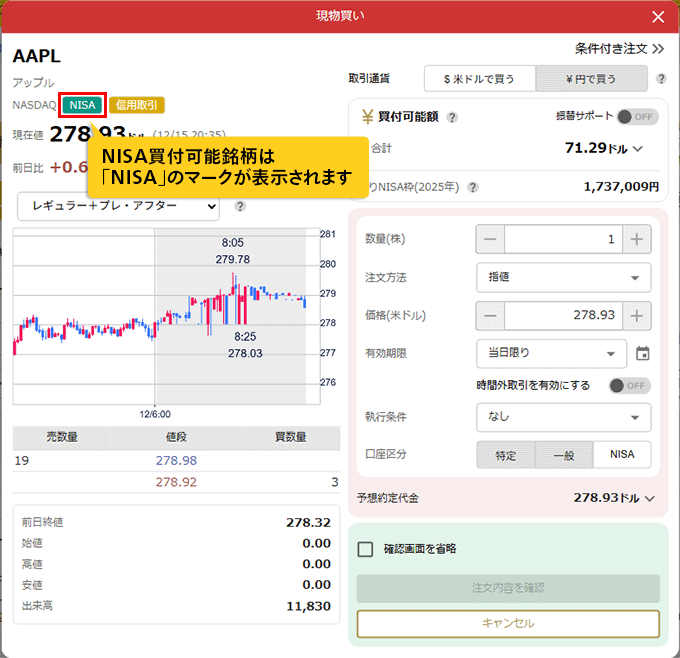Click the help icon beside the currency buttons
Screen dimensions: 680x658
[661, 79]
